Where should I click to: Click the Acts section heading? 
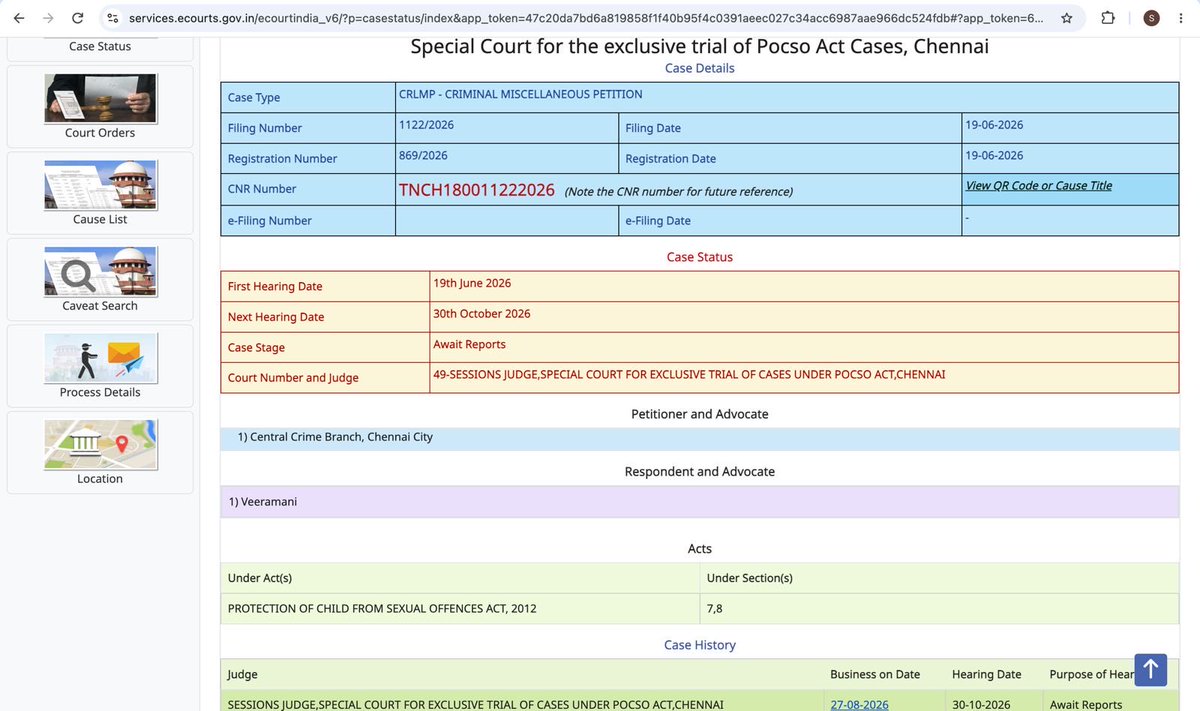(x=700, y=548)
